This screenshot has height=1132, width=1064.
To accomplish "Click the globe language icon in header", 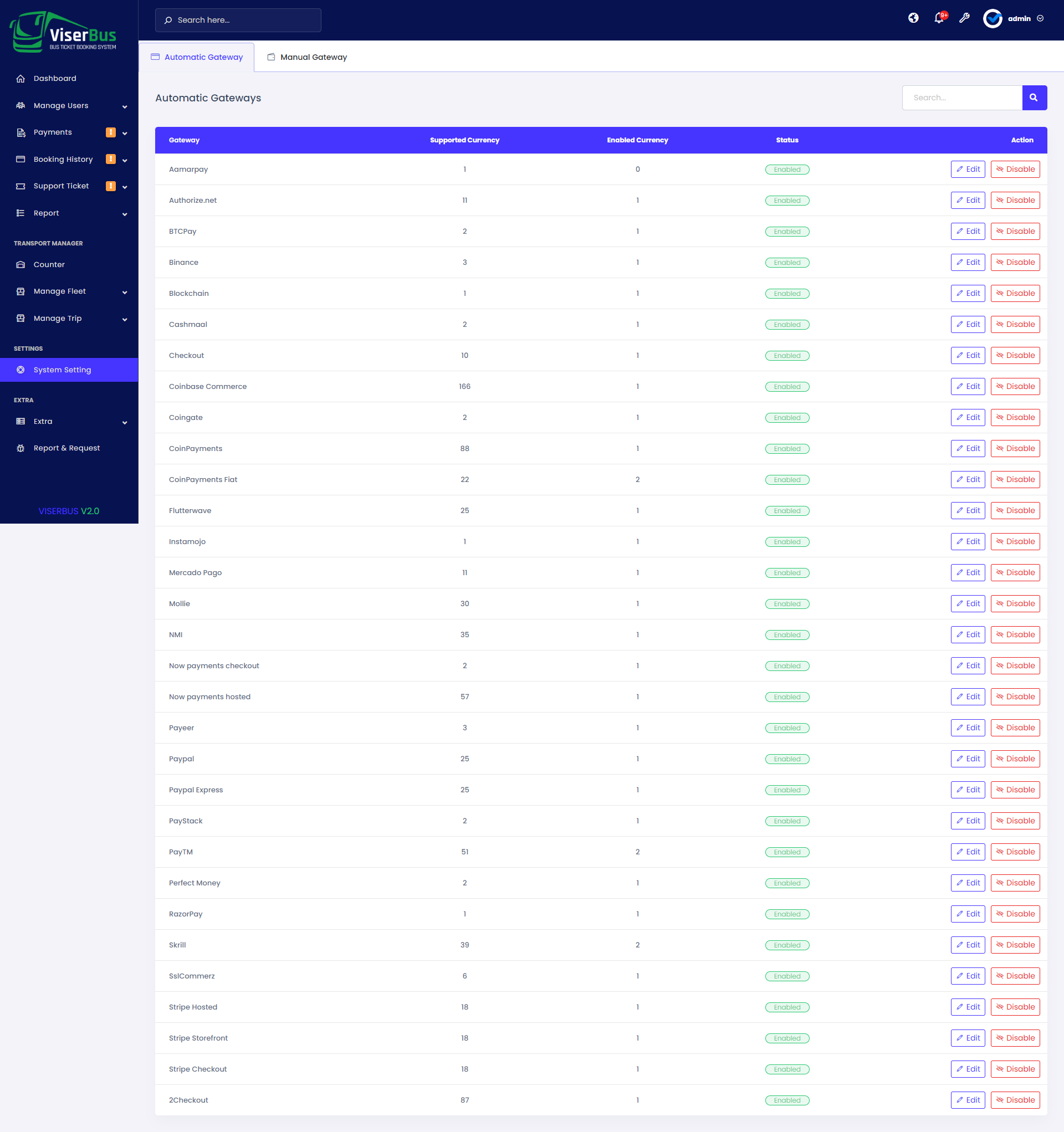I will pos(913,18).
